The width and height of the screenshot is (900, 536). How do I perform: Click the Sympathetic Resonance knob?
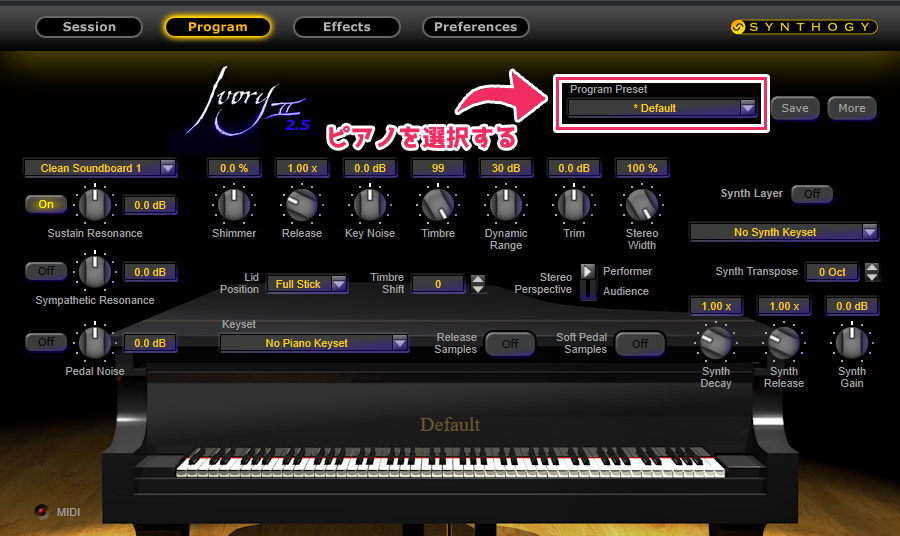tap(95, 271)
